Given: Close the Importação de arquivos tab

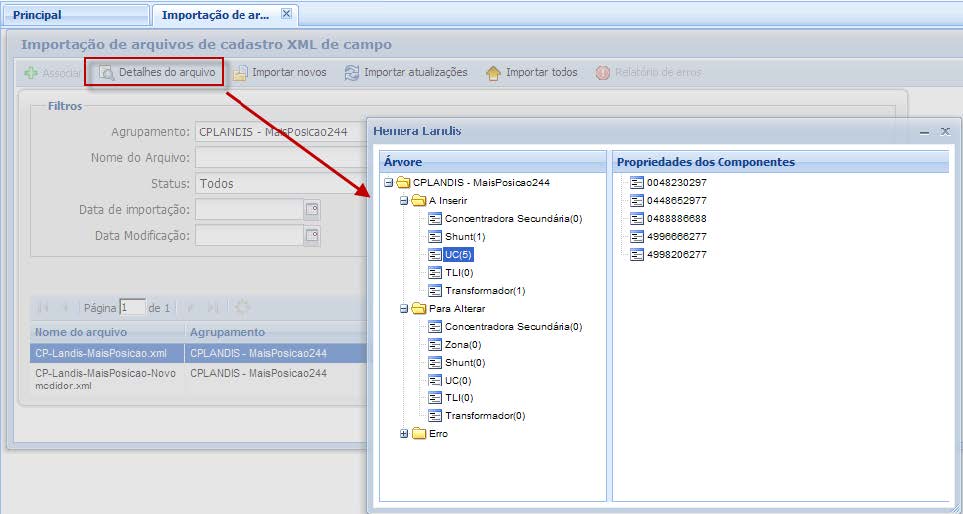Looking at the screenshot, I should click(286, 14).
